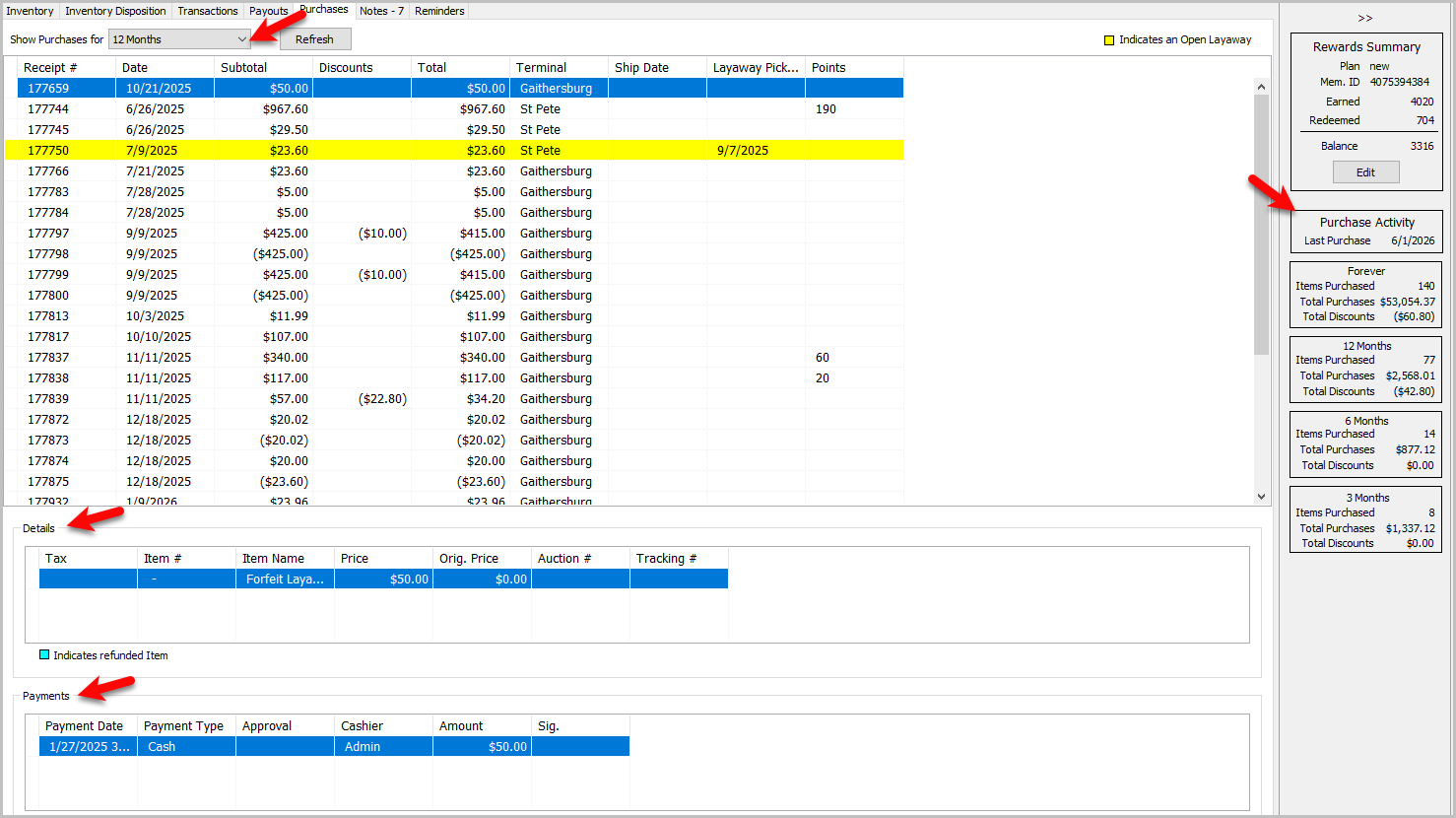Click the Mem. ID 4075394384 value

pos(1399,82)
